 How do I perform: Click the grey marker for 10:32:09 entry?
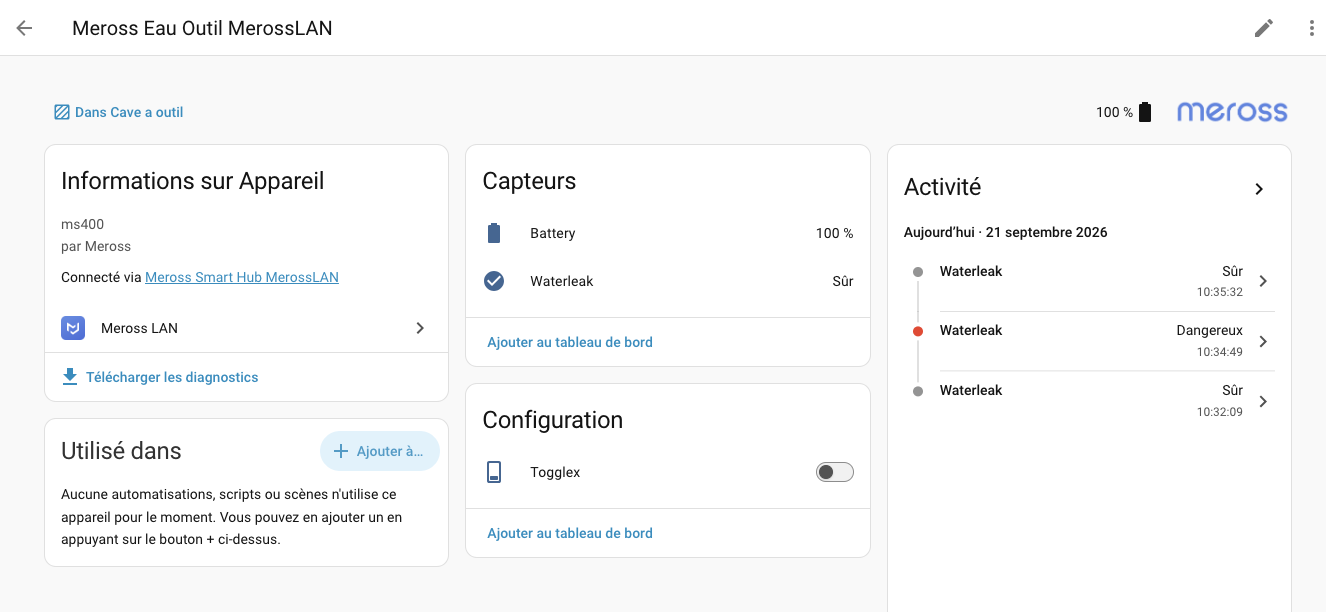point(917,391)
